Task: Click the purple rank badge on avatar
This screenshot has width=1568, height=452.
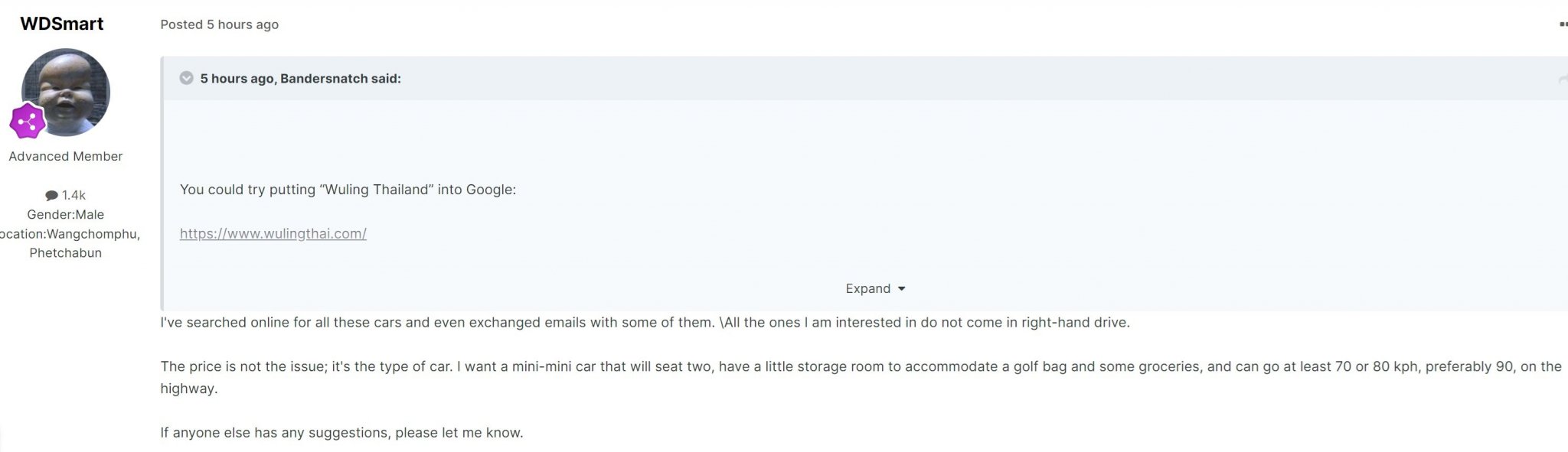Action: click(28, 121)
